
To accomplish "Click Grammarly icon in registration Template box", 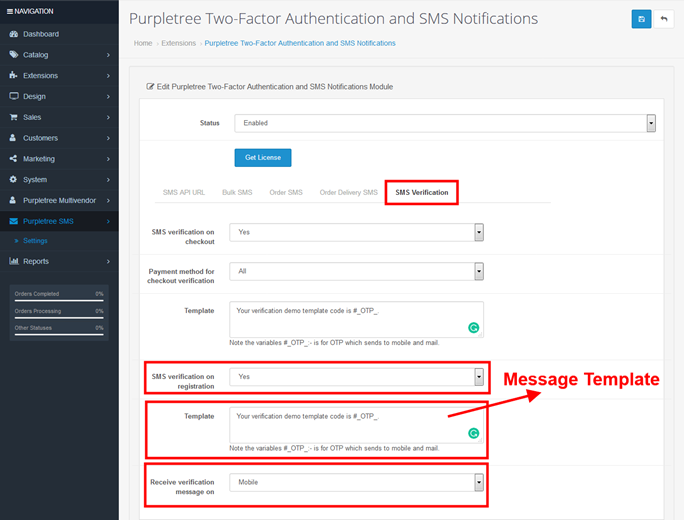I will (x=473, y=433).
